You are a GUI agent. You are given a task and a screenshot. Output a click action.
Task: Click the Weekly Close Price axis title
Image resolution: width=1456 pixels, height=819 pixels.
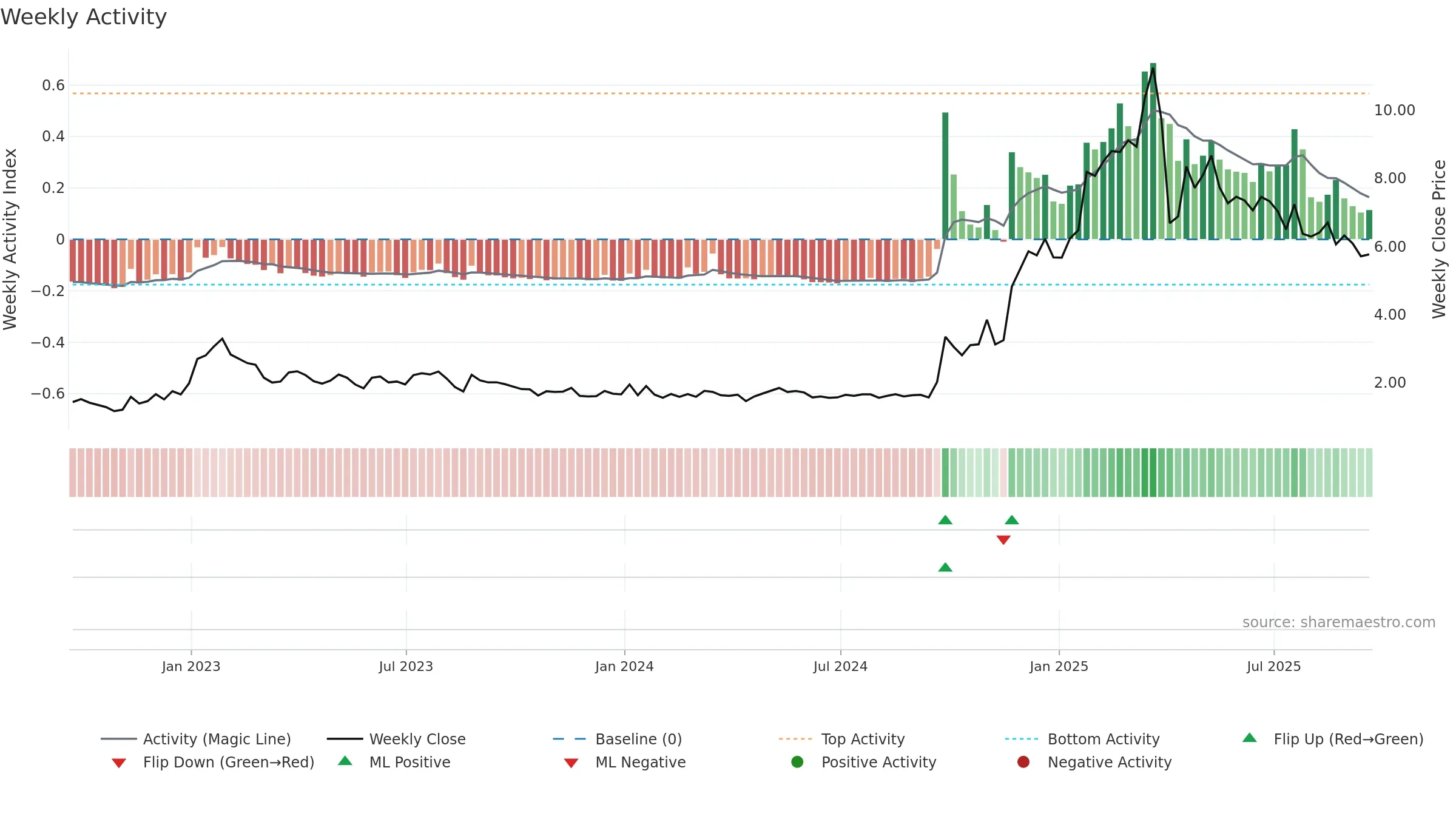1439,239
